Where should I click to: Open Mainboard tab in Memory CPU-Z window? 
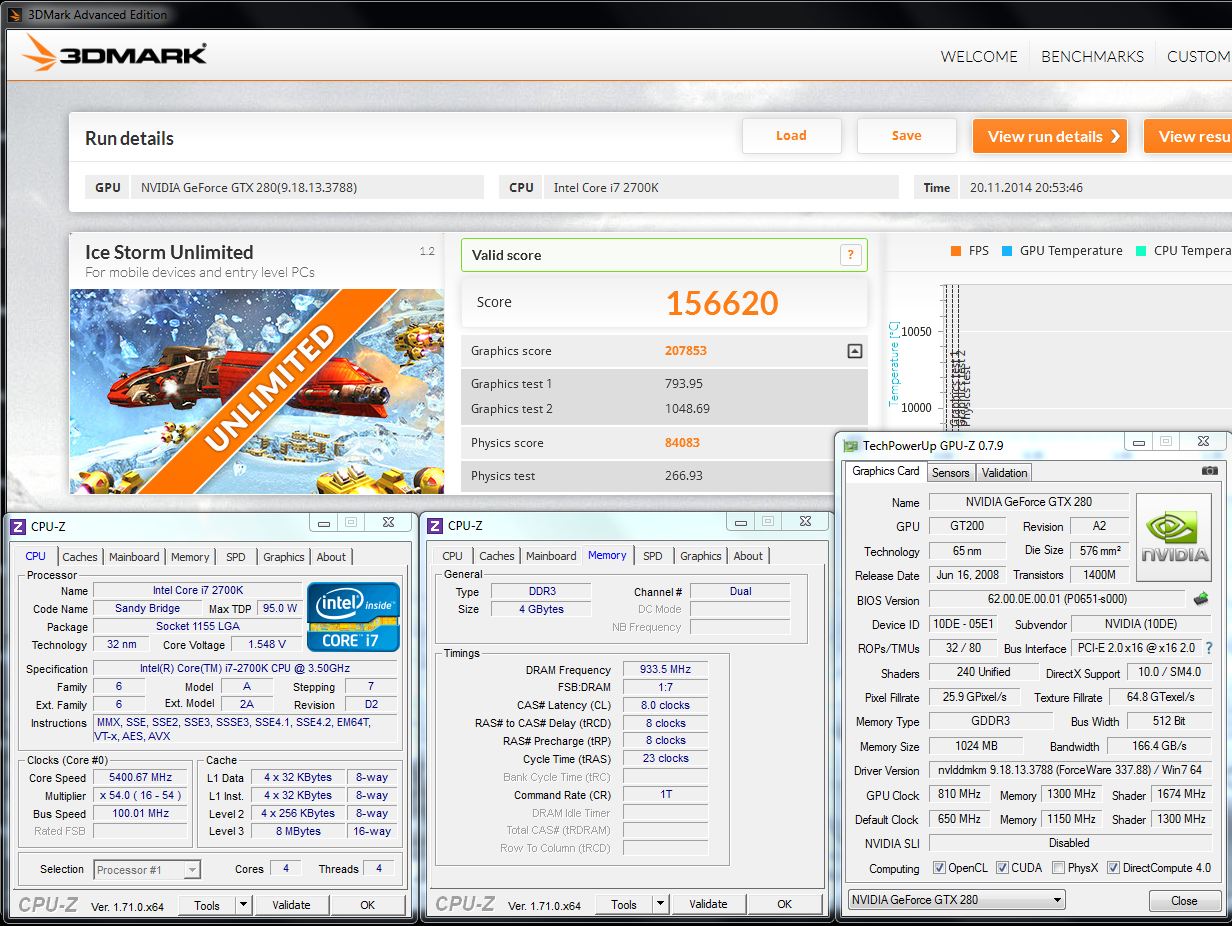551,556
